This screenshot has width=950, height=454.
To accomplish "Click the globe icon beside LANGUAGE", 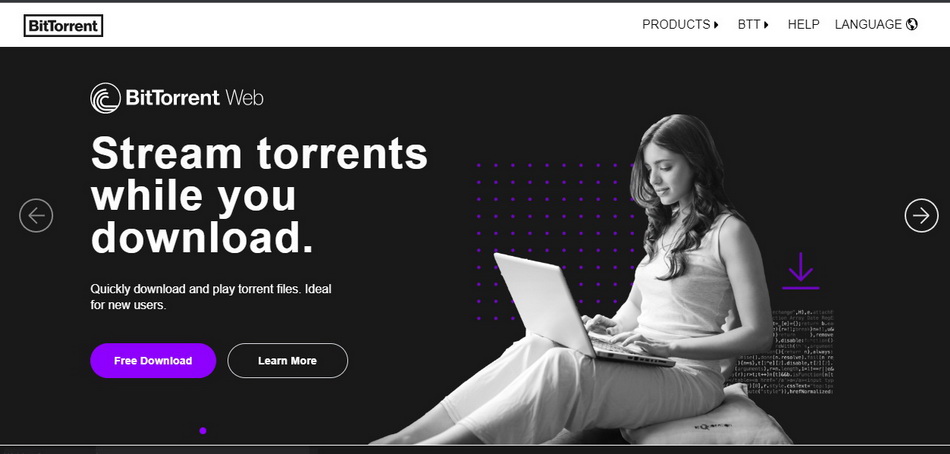I will (x=912, y=24).
